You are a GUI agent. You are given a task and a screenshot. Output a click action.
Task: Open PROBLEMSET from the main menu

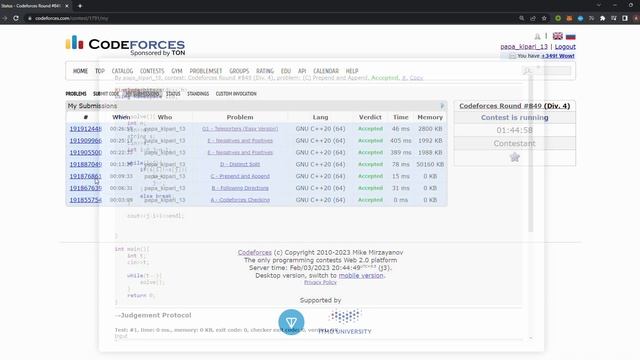pyautogui.click(x=206, y=71)
